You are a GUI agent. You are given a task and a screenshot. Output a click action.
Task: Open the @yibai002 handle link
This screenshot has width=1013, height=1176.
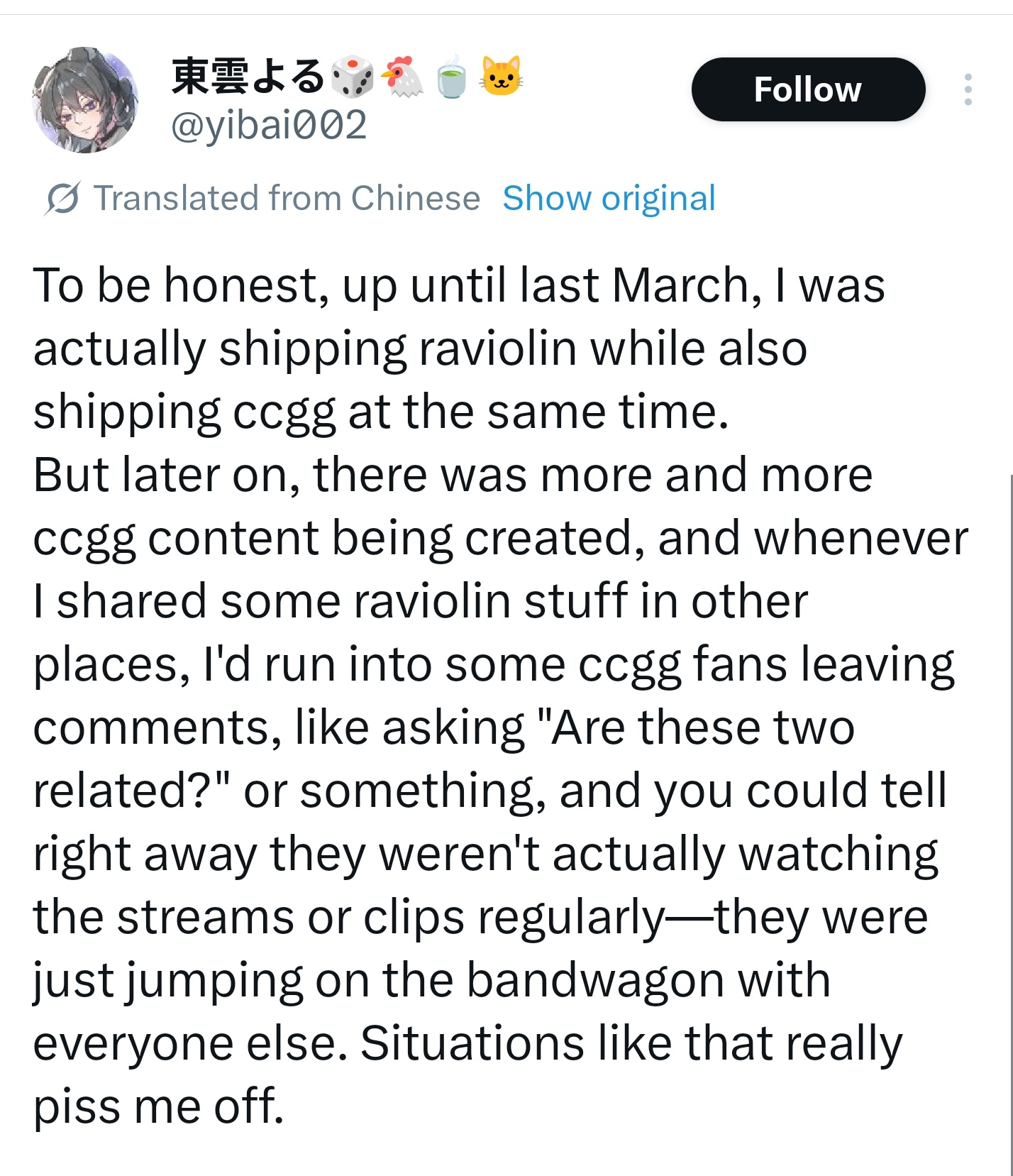tap(269, 125)
